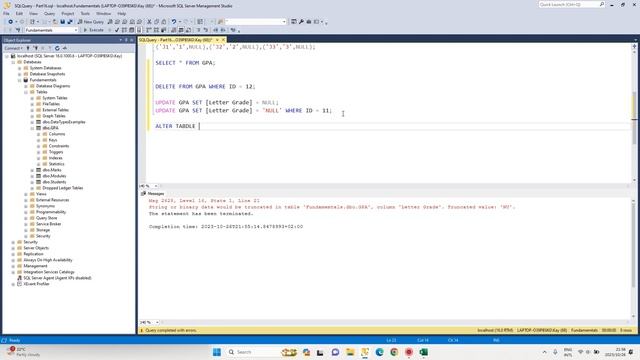Click the New Query toolbar button
This screenshot has height=360, width=640.
coord(91,22)
